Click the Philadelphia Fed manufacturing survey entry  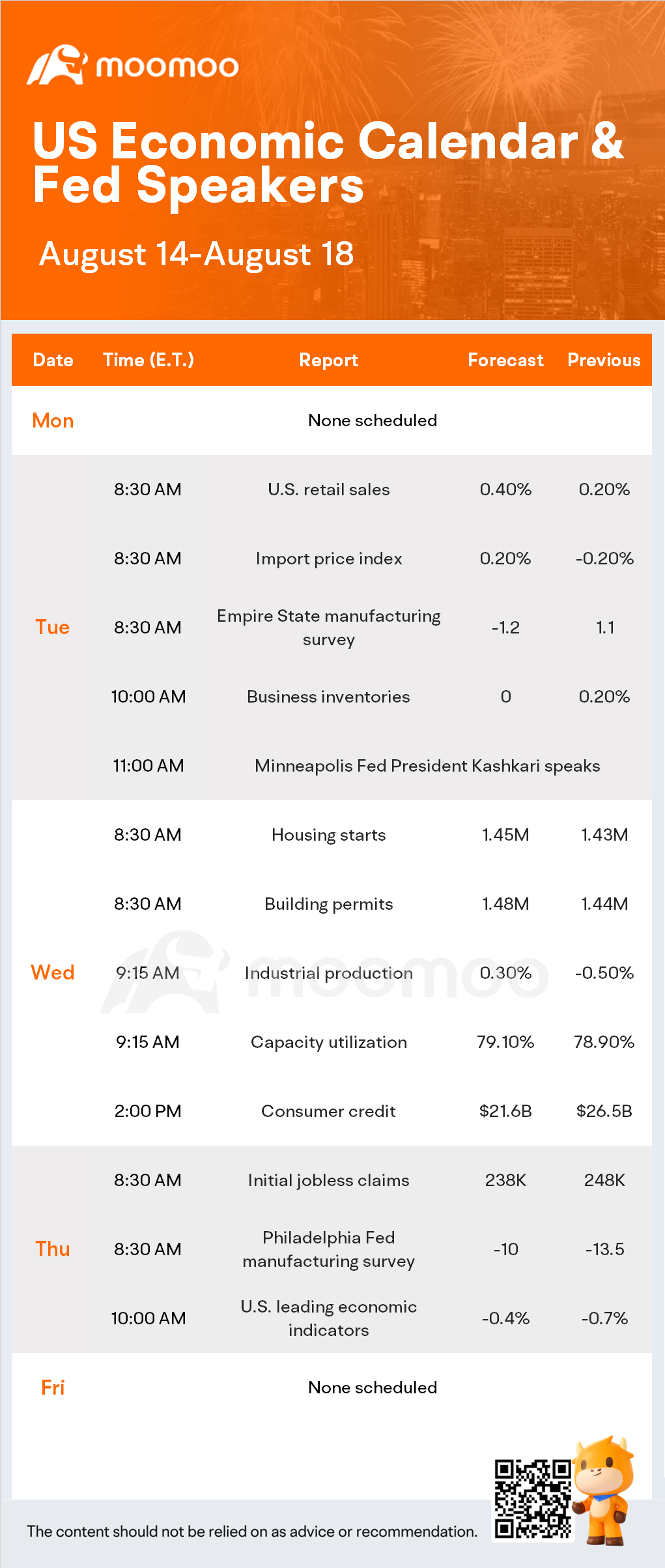pos(329,1249)
